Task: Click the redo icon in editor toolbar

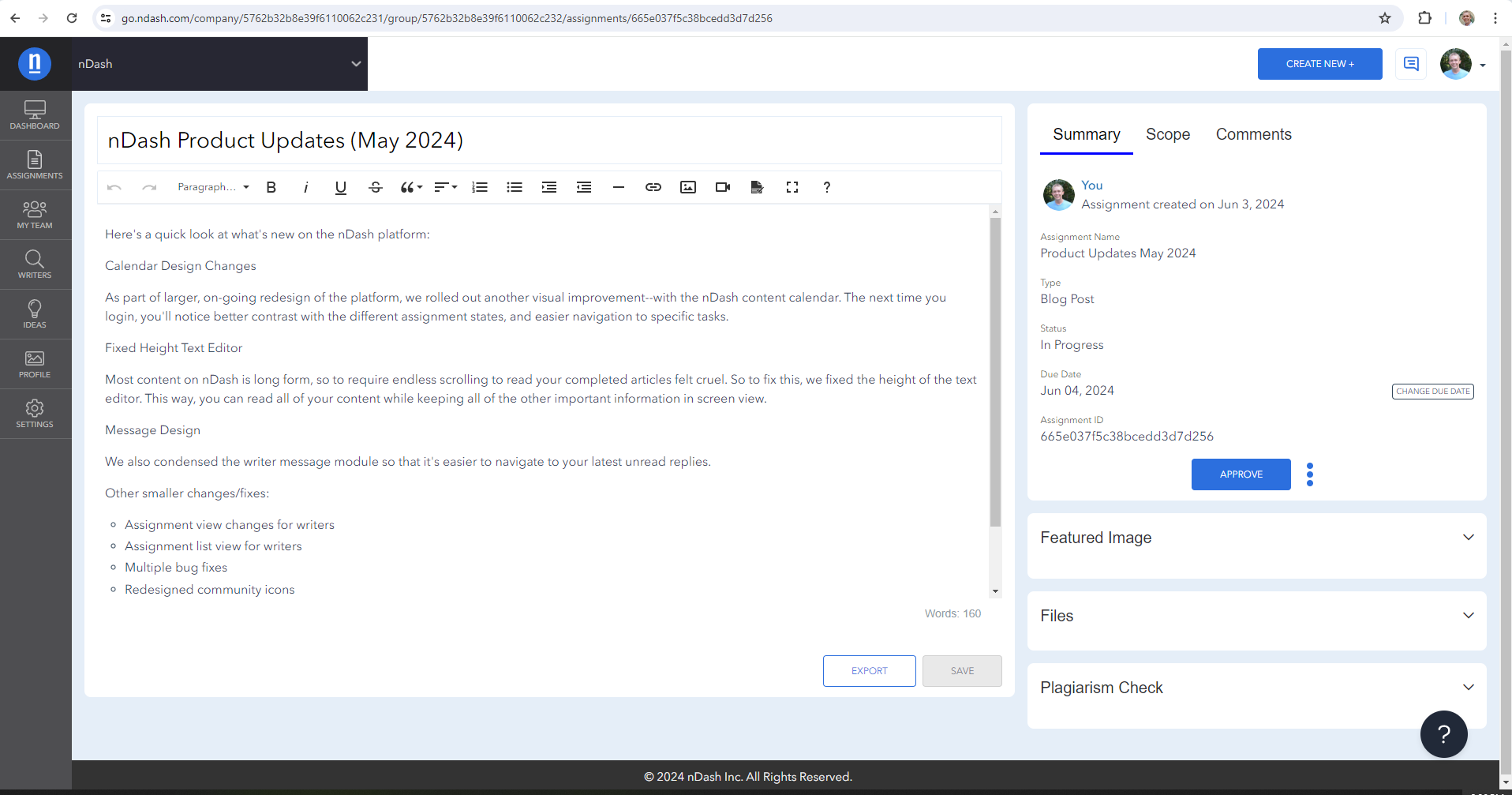Action: (149, 187)
